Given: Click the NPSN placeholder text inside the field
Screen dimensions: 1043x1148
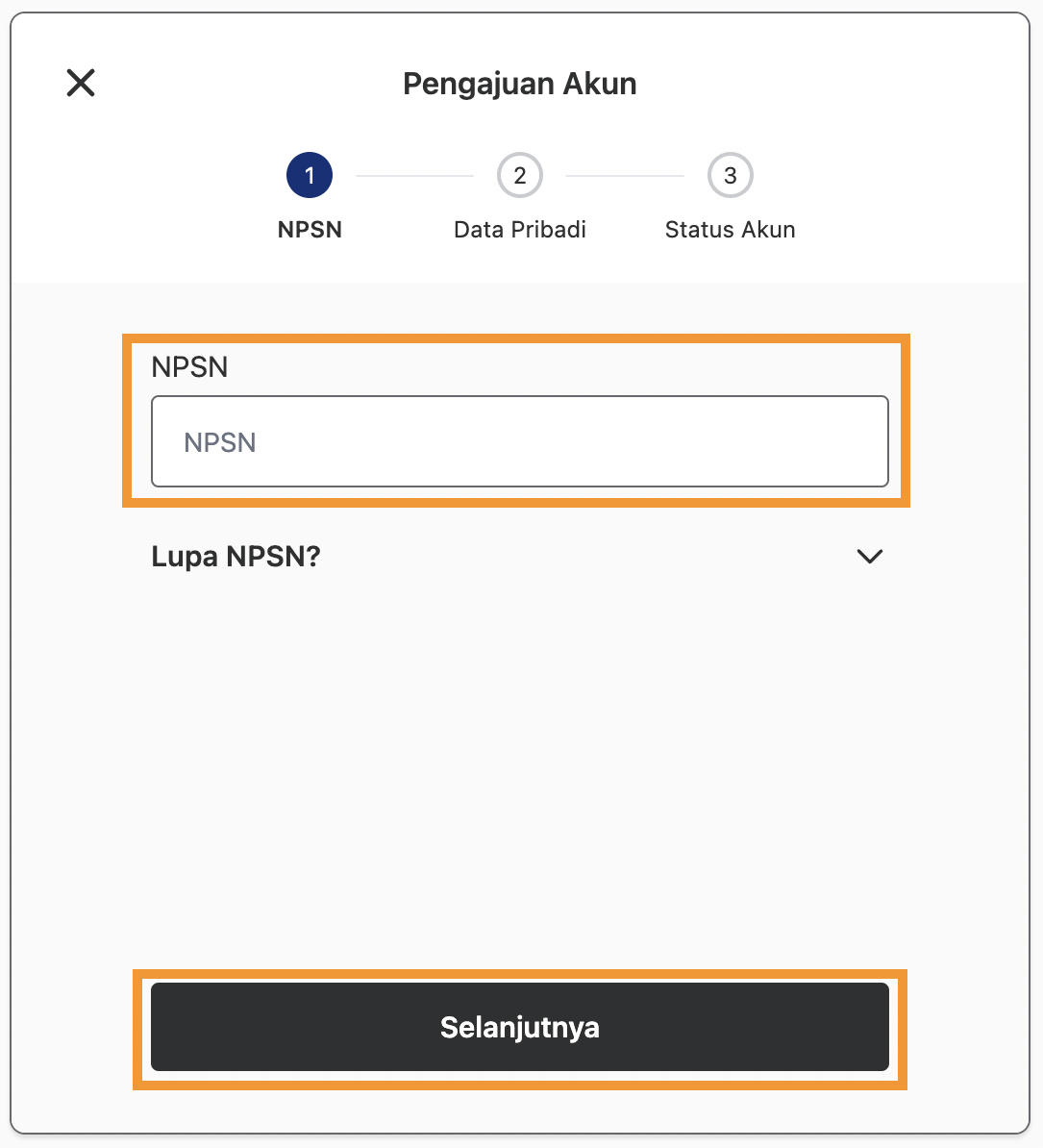Looking at the screenshot, I should coord(220,442).
